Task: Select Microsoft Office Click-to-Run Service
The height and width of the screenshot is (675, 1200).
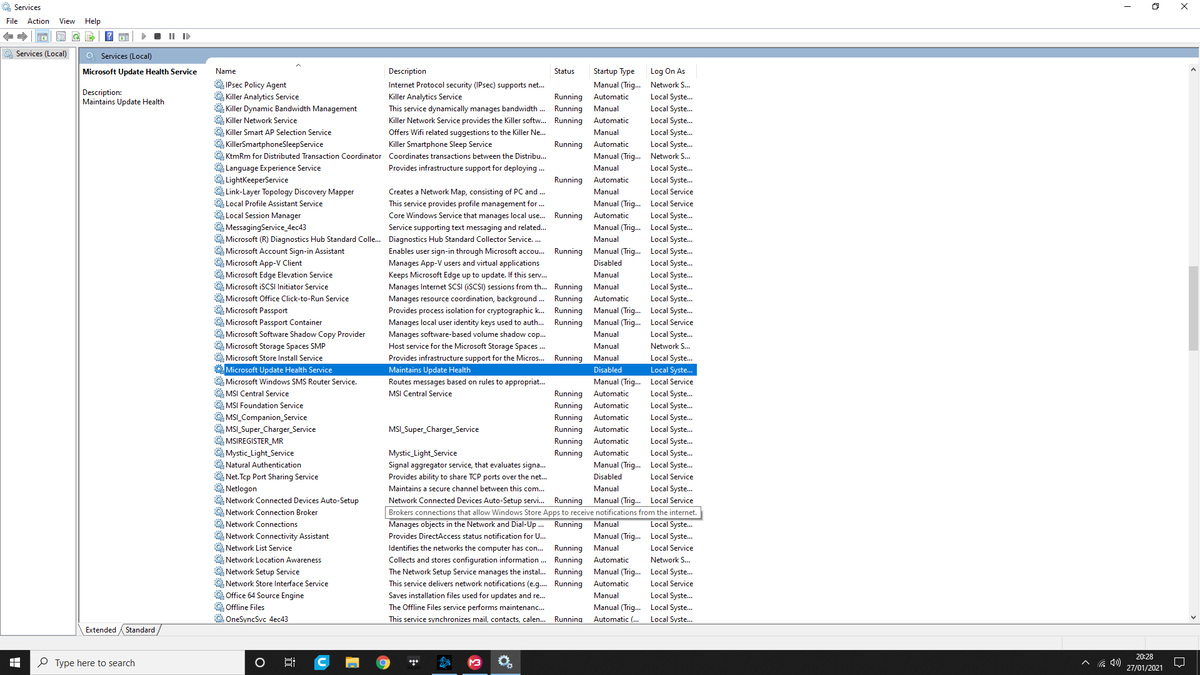Action: coord(455,299)
